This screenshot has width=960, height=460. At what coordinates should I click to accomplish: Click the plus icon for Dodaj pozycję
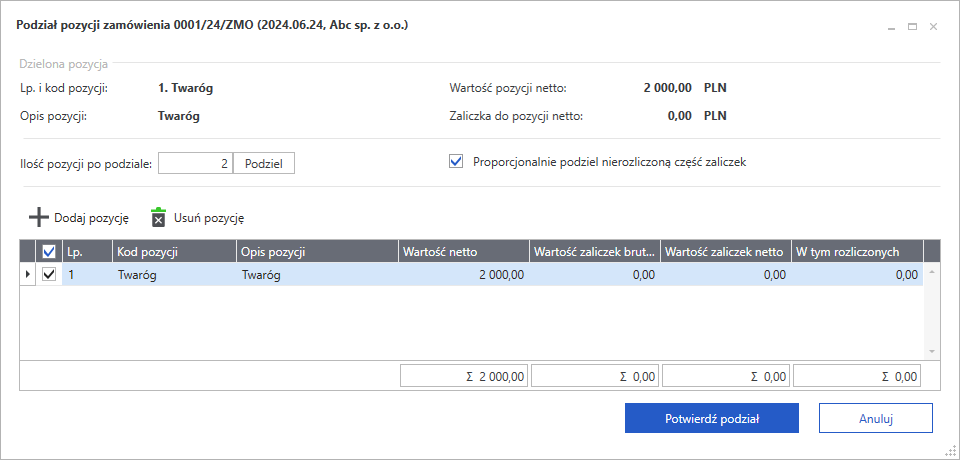[38, 217]
